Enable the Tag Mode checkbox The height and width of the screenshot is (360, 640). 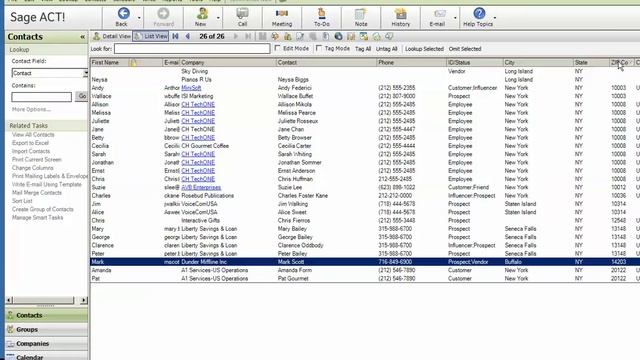pyautogui.click(x=319, y=48)
